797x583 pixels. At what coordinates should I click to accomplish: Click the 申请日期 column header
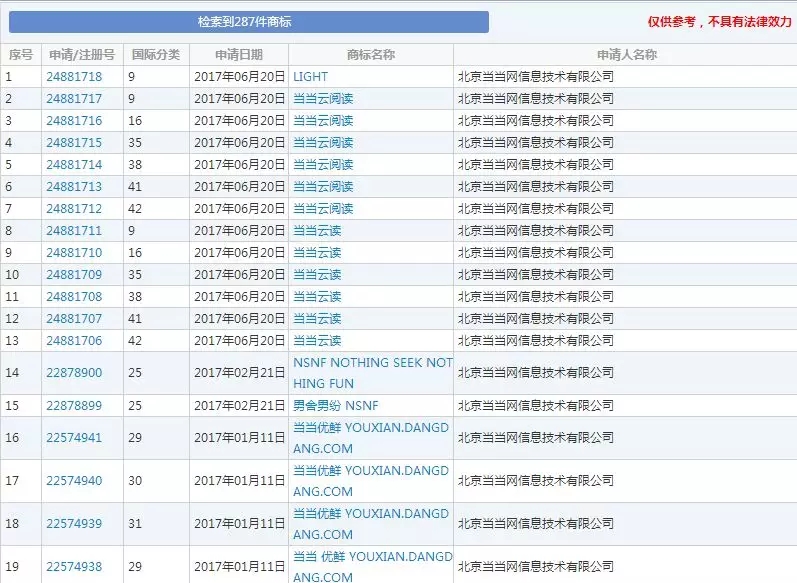click(x=239, y=55)
